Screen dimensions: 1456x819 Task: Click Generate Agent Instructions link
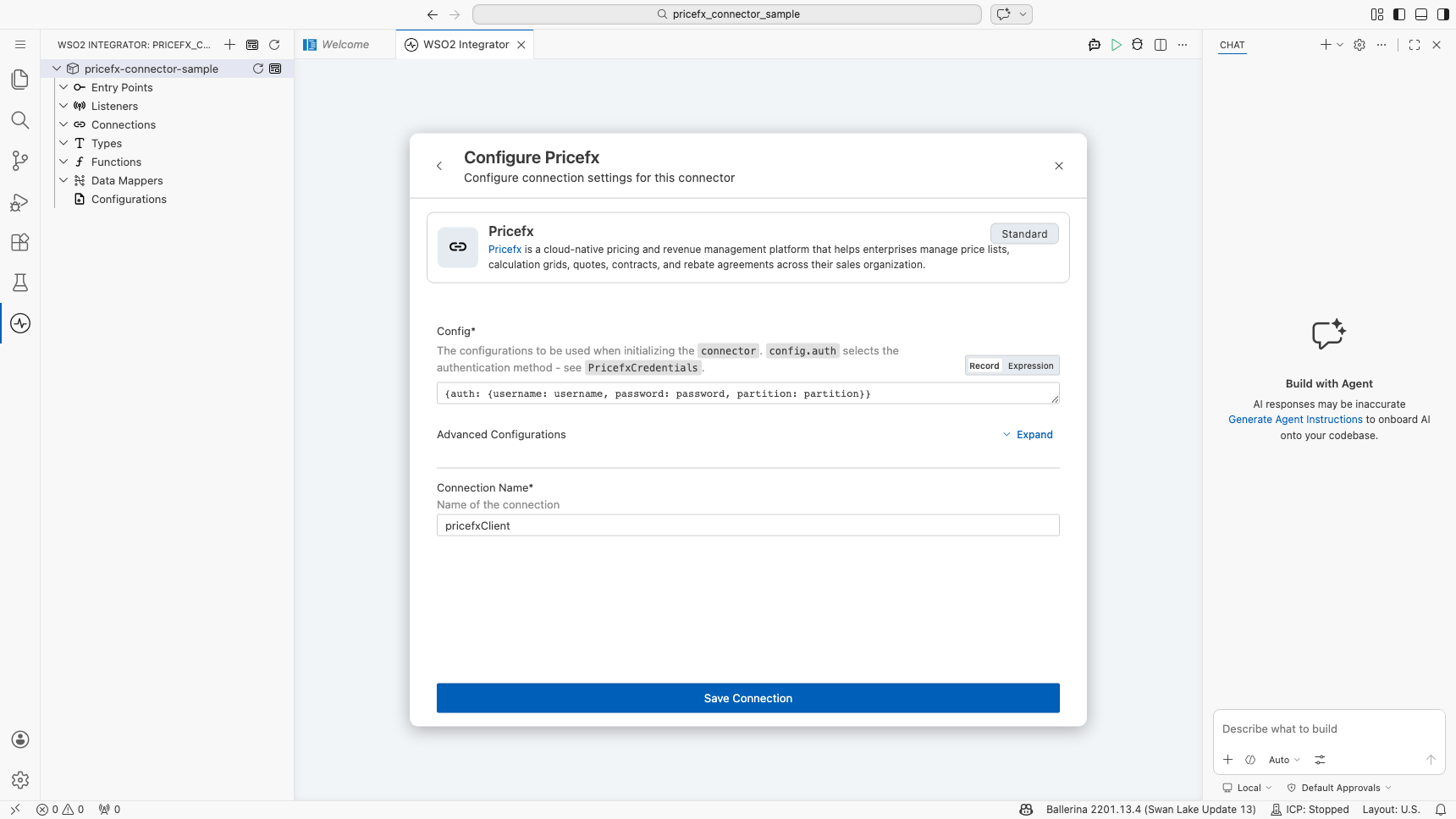coord(1295,420)
